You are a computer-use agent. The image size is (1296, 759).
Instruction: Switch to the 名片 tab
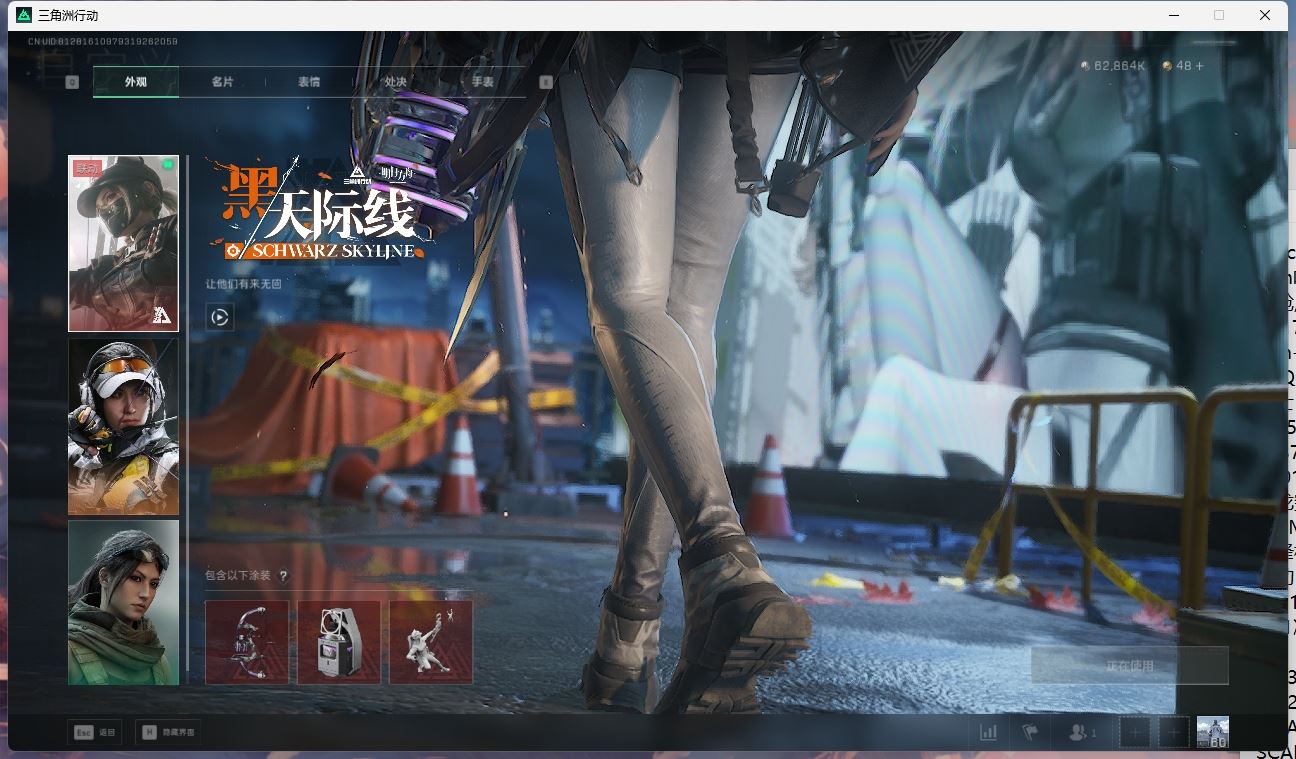pyautogui.click(x=222, y=82)
